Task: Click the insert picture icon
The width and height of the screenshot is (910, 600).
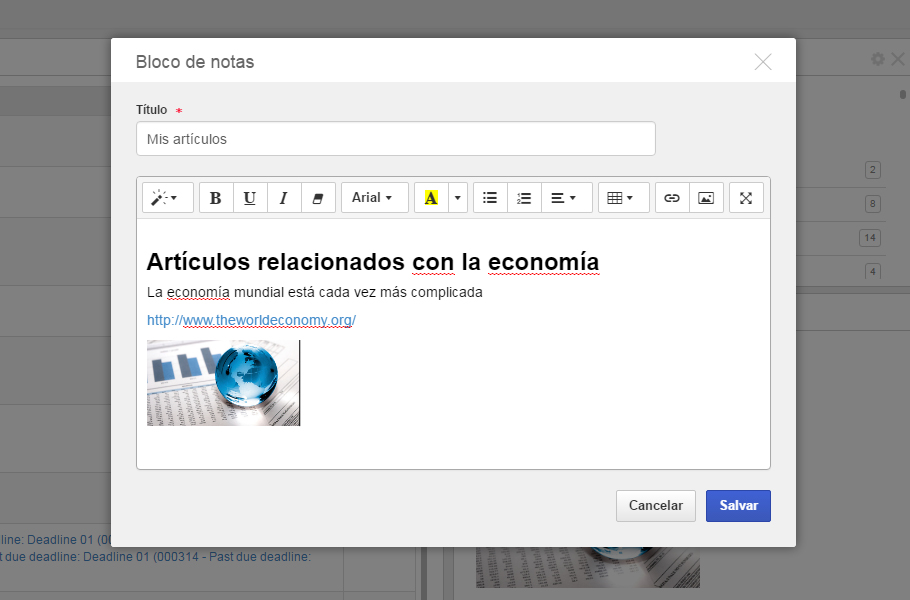Action: (706, 198)
